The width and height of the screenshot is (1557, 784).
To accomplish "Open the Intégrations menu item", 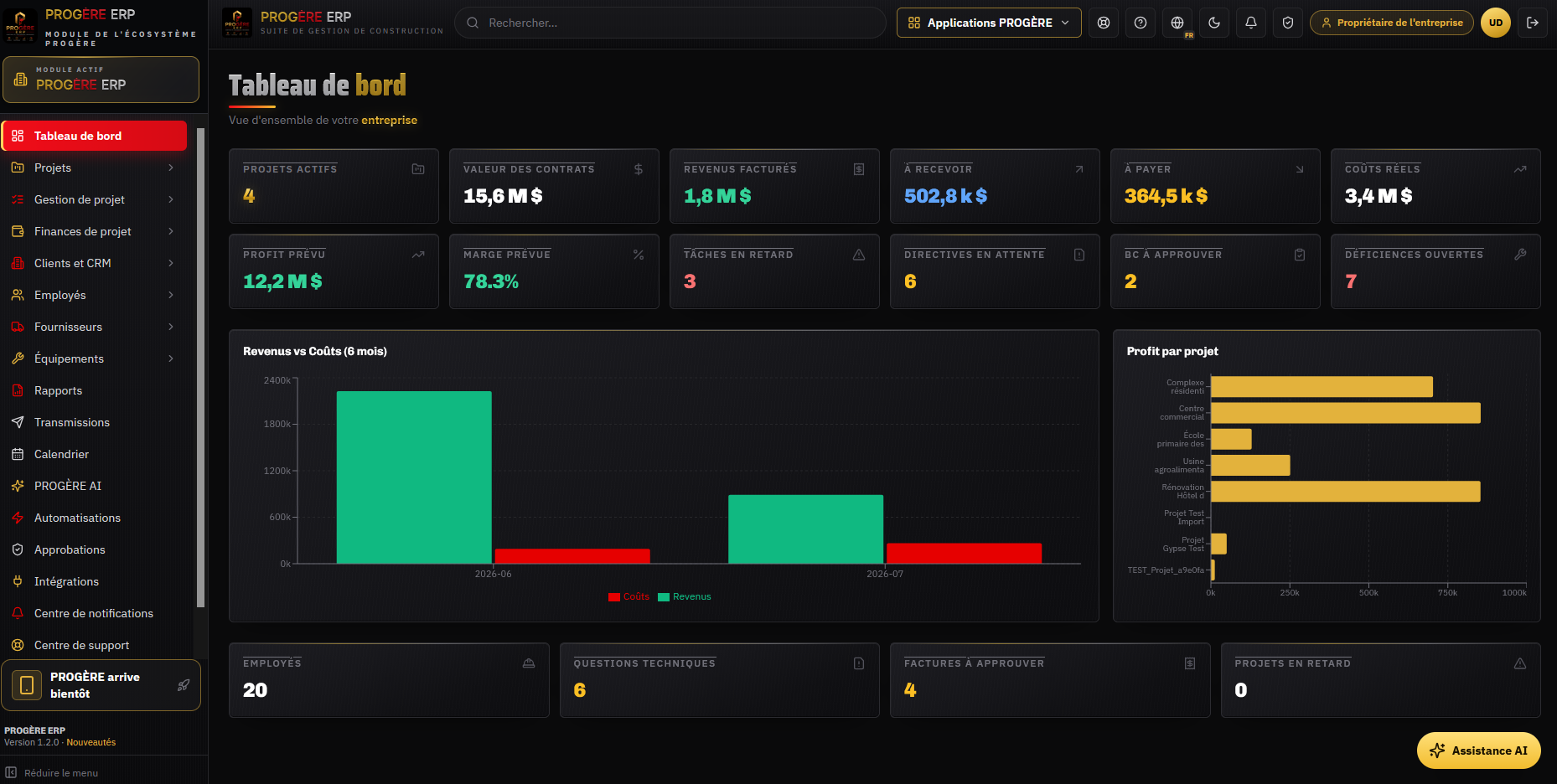I will click(x=95, y=581).
